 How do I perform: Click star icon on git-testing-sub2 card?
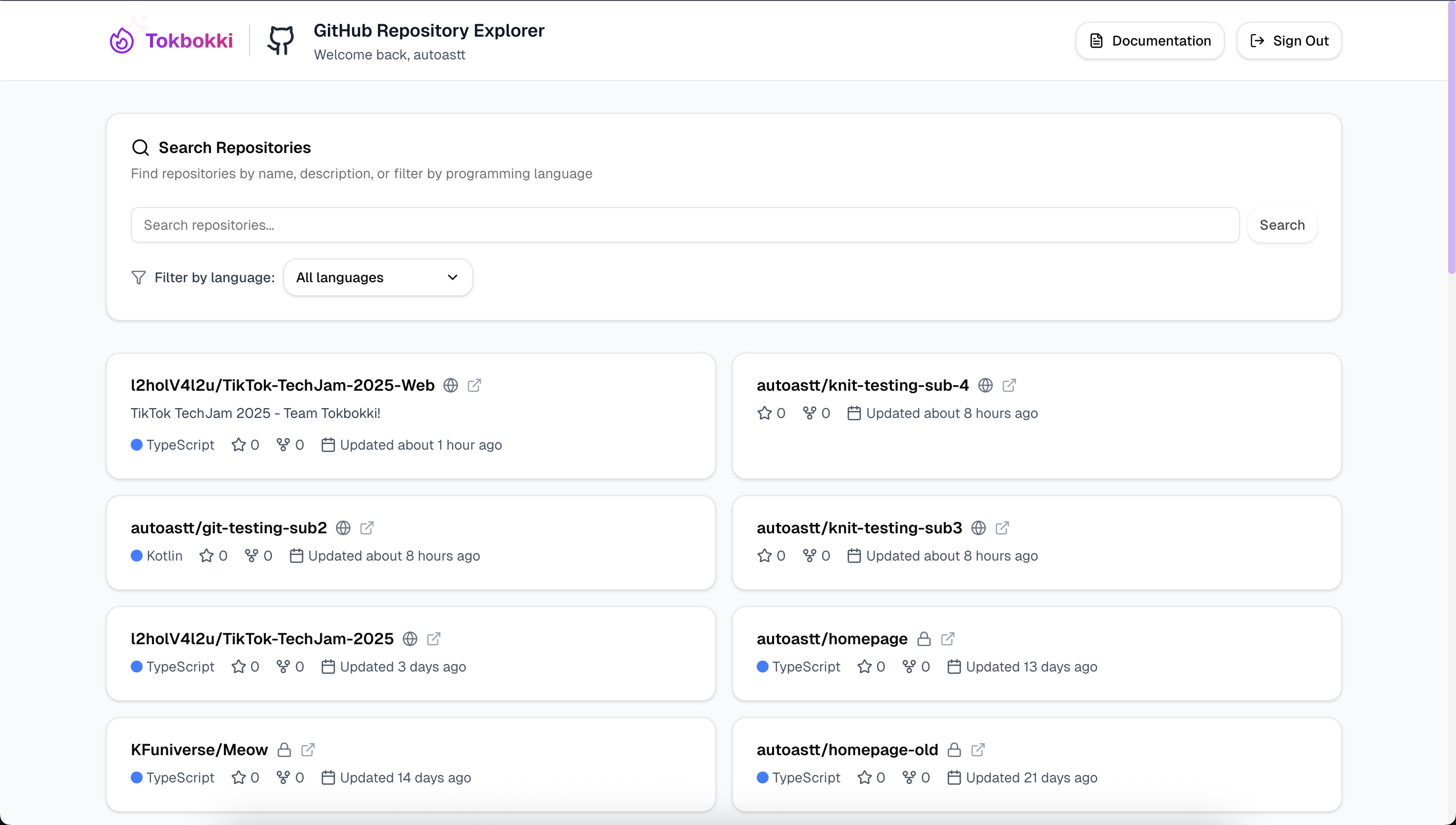click(206, 556)
